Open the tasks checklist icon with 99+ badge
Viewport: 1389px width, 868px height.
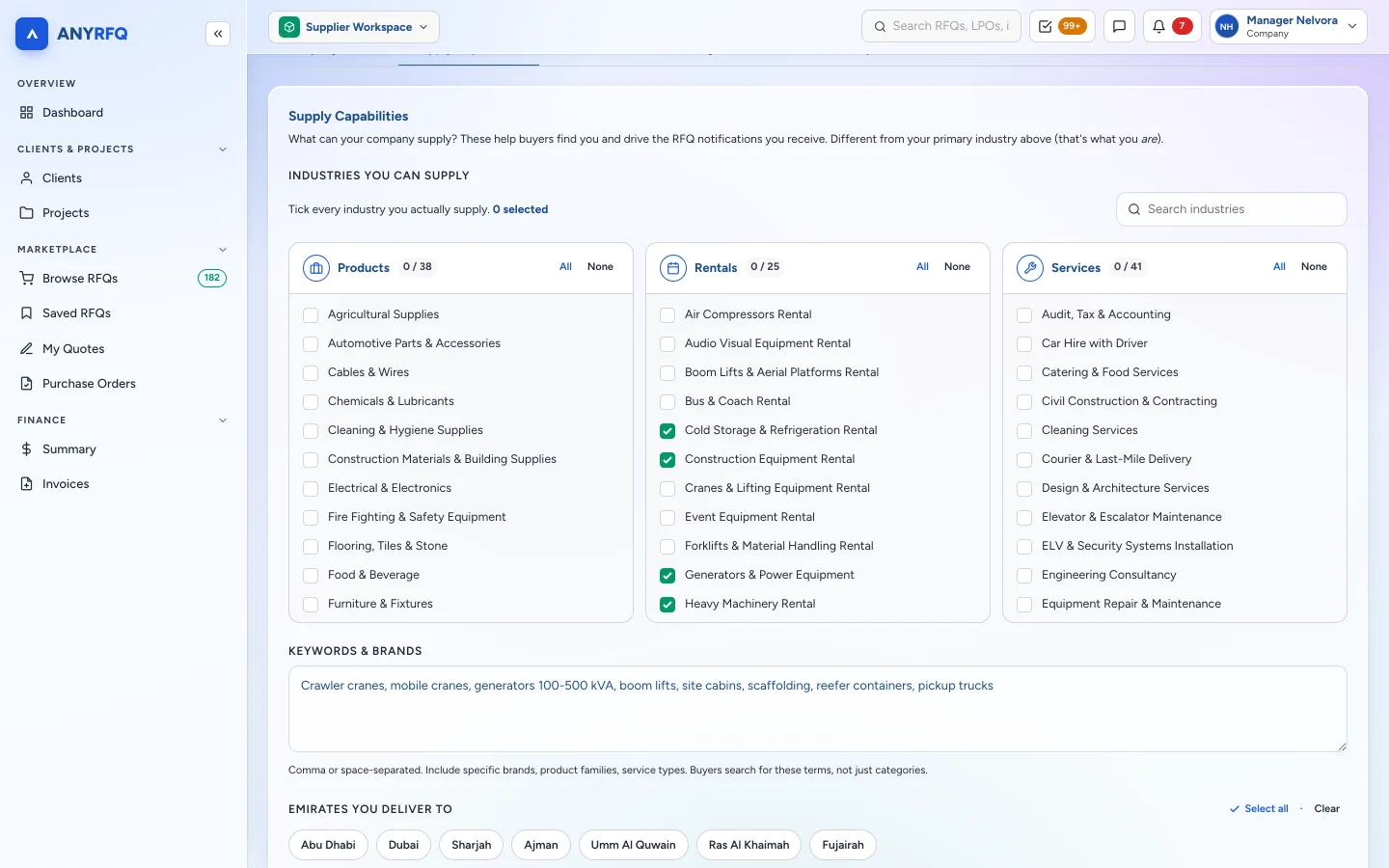click(1061, 27)
